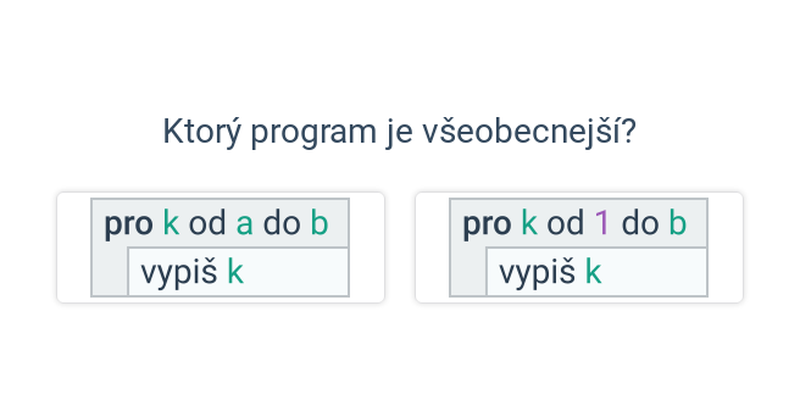The width and height of the screenshot is (800, 400).
Task: Click variable 'b' in the left program header
Action: click(319, 223)
